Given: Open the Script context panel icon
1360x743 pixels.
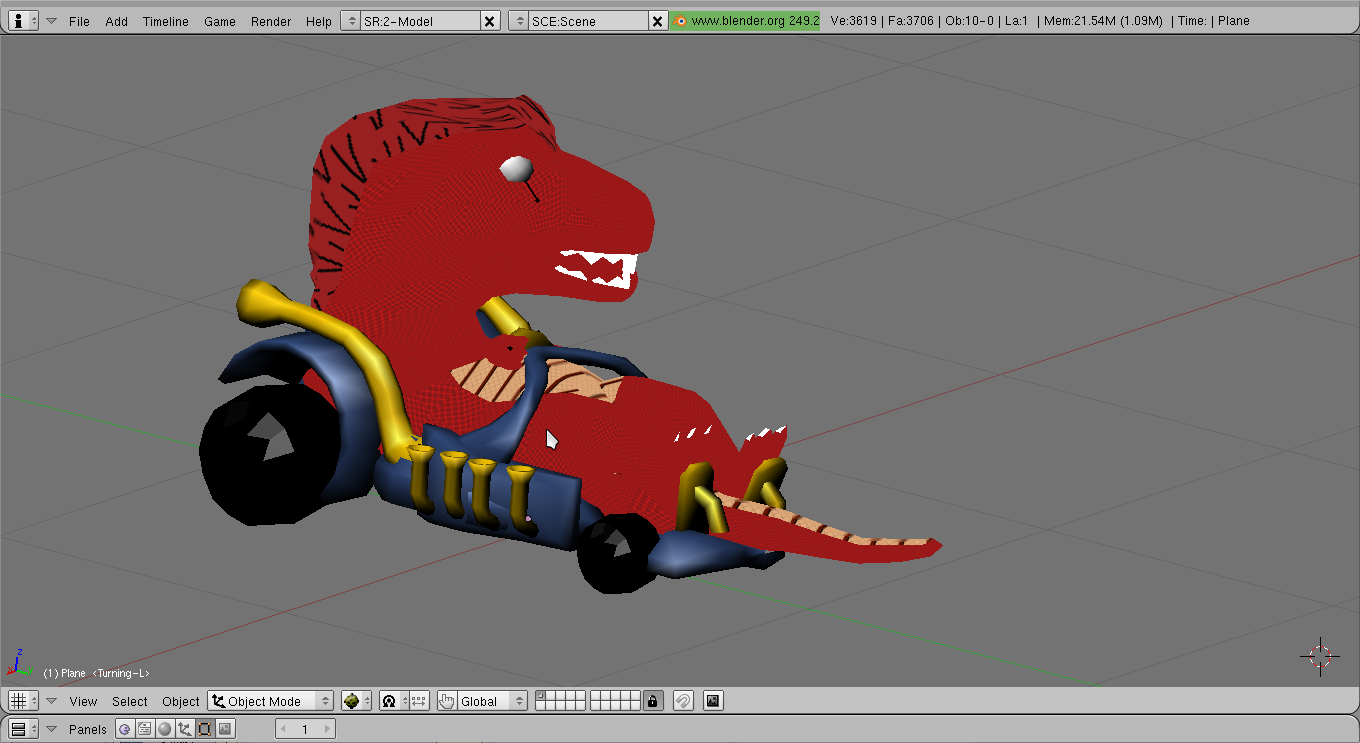Looking at the screenshot, I should click(x=145, y=729).
